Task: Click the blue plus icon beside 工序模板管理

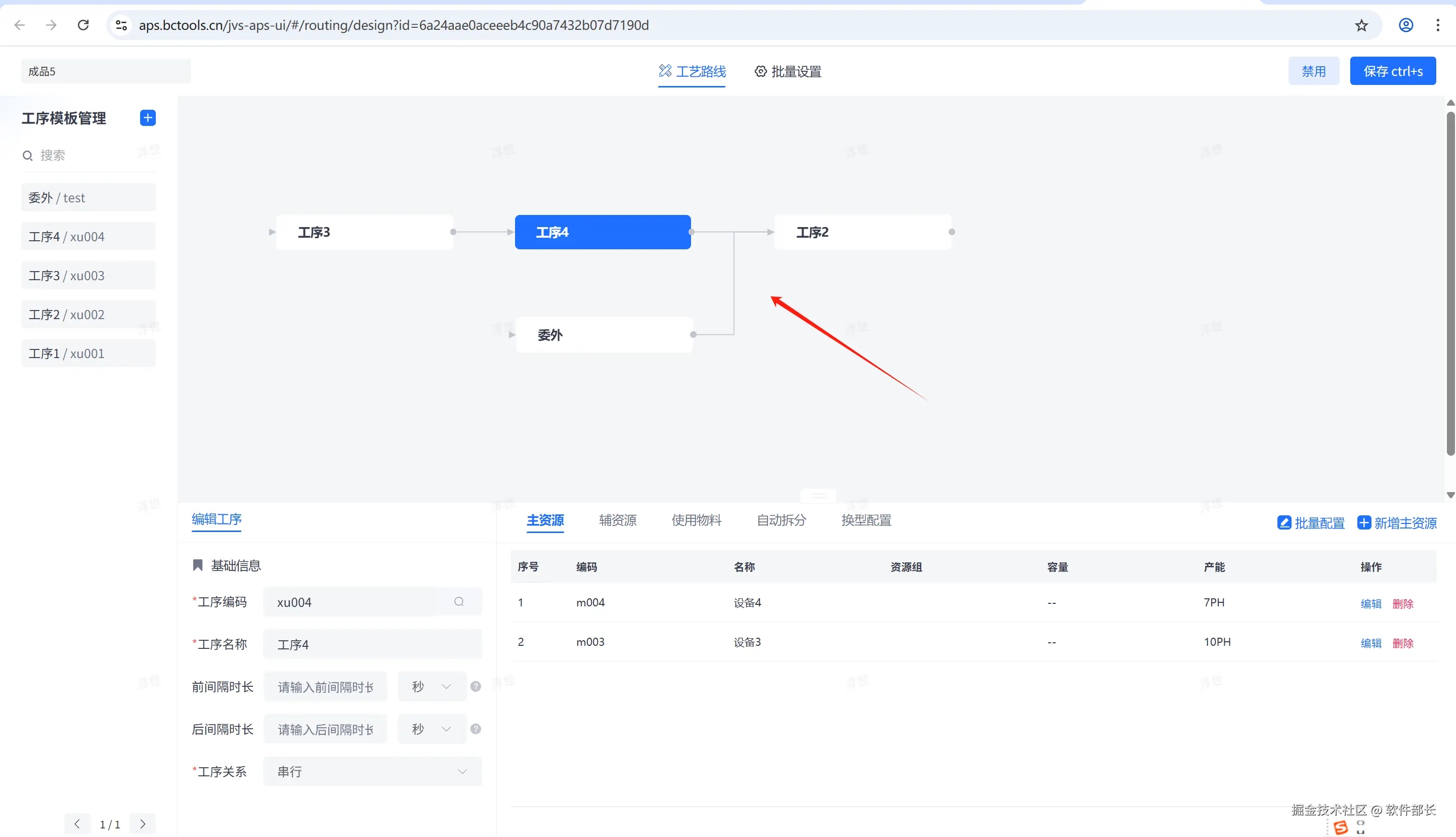Action: pos(148,118)
